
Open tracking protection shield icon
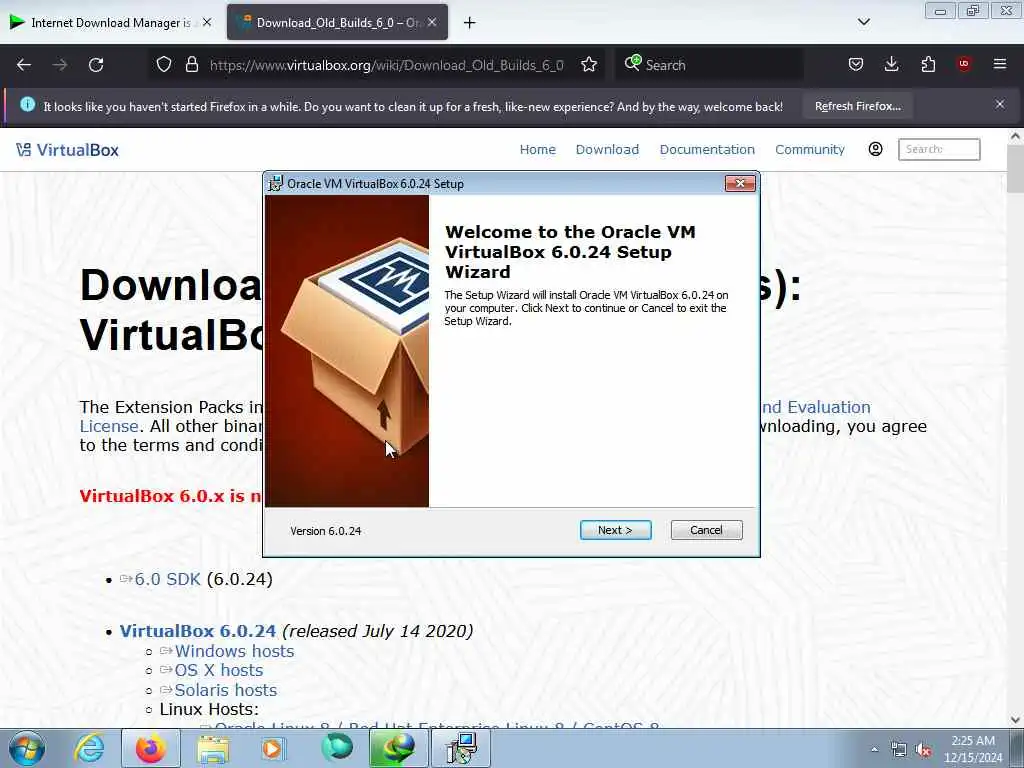(164, 65)
